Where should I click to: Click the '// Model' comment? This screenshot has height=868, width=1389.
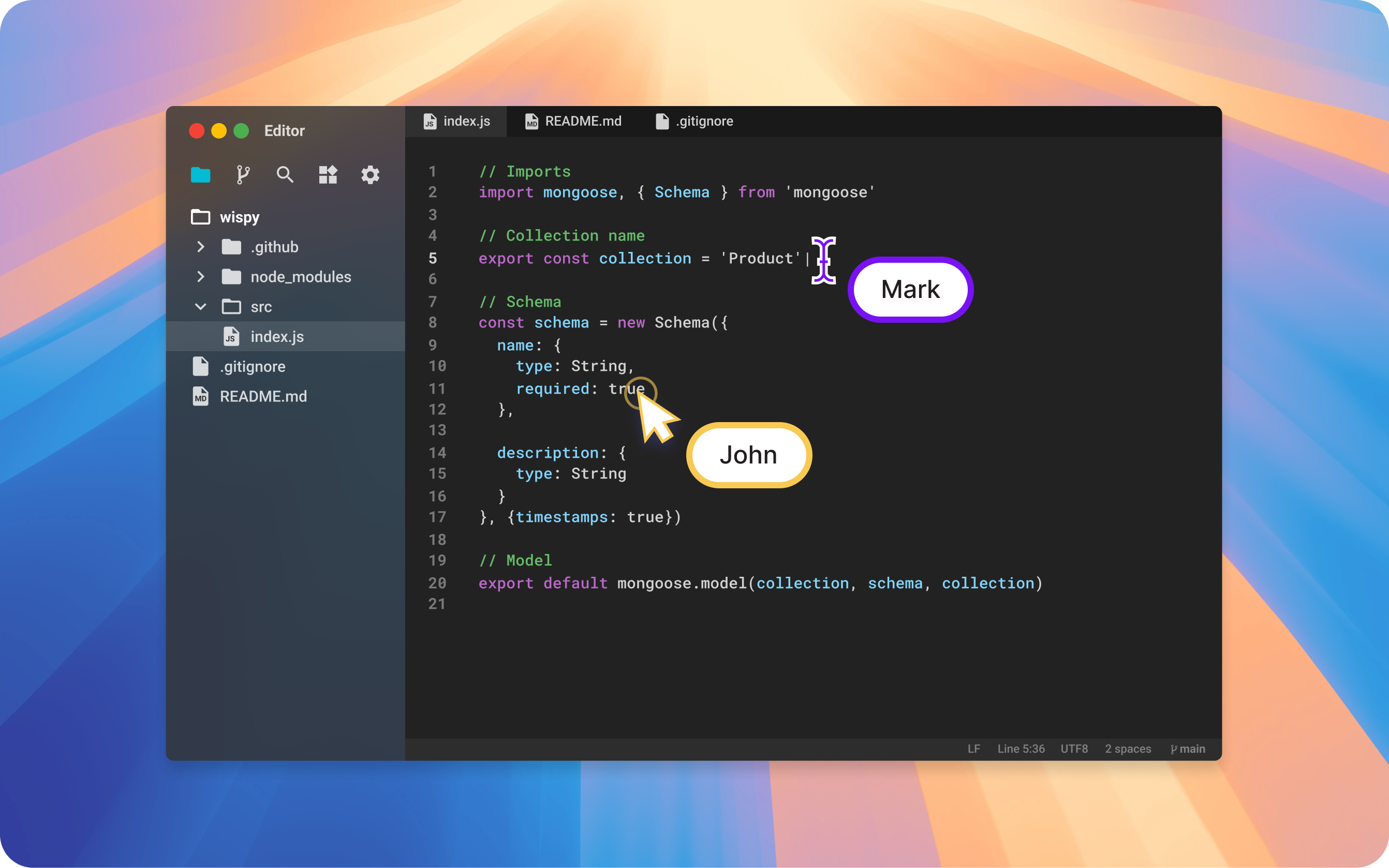[x=515, y=561]
